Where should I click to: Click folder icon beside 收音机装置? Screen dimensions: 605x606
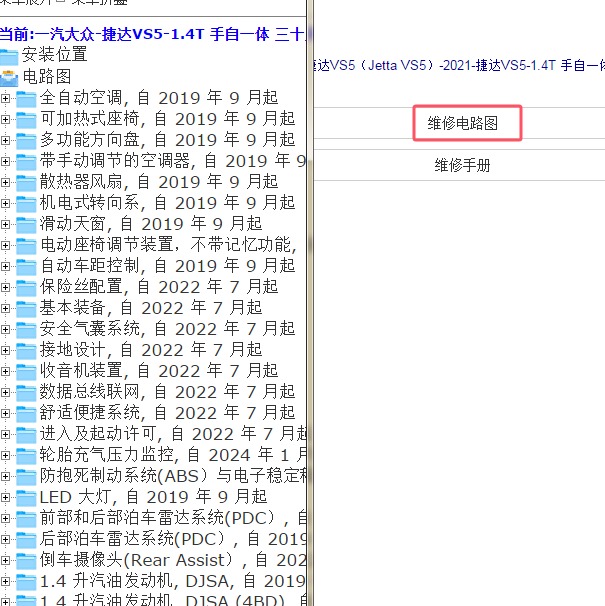coord(26,371)
